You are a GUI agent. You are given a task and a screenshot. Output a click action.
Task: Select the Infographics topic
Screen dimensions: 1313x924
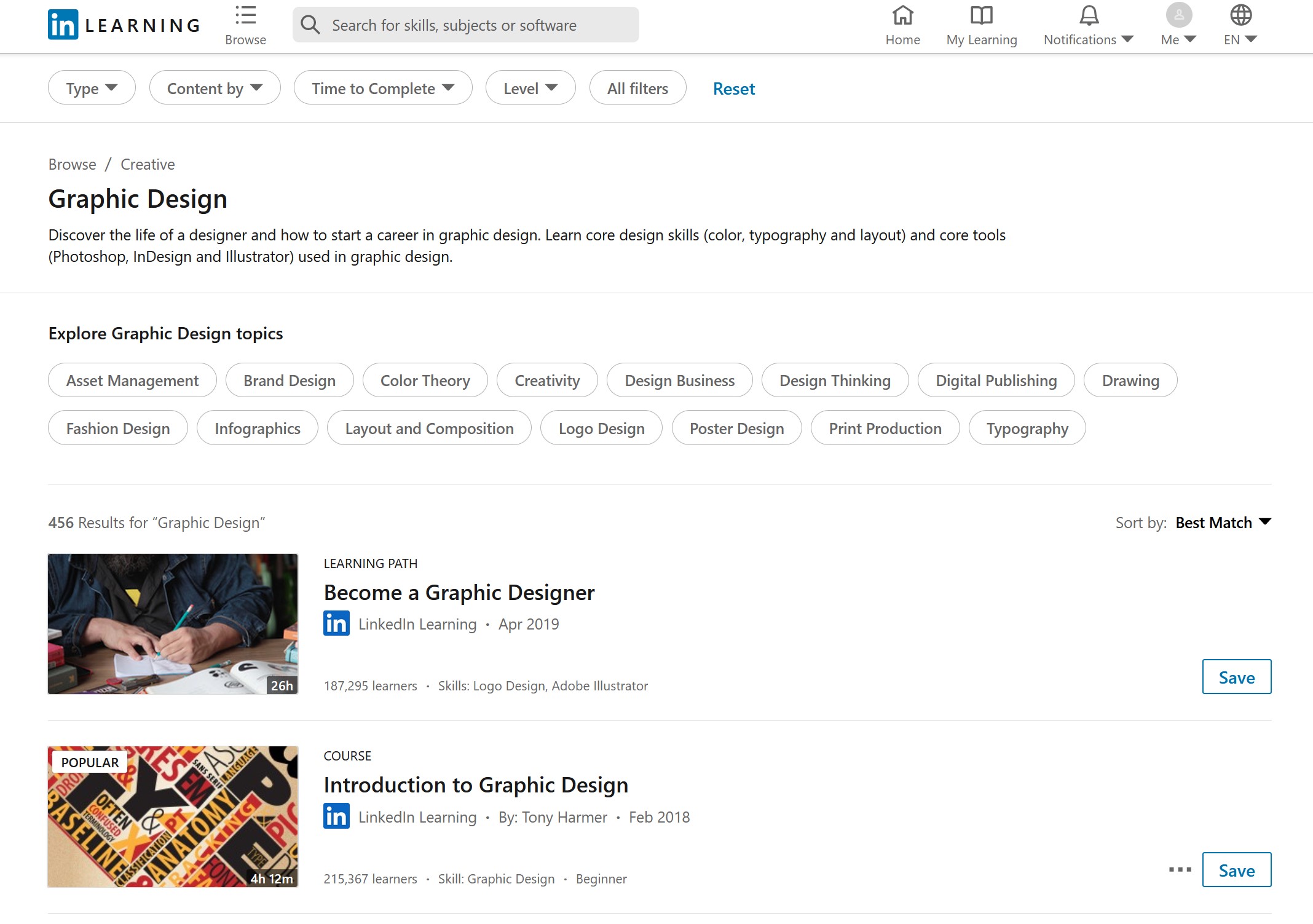pyautogui.click(x=258, y=428)
